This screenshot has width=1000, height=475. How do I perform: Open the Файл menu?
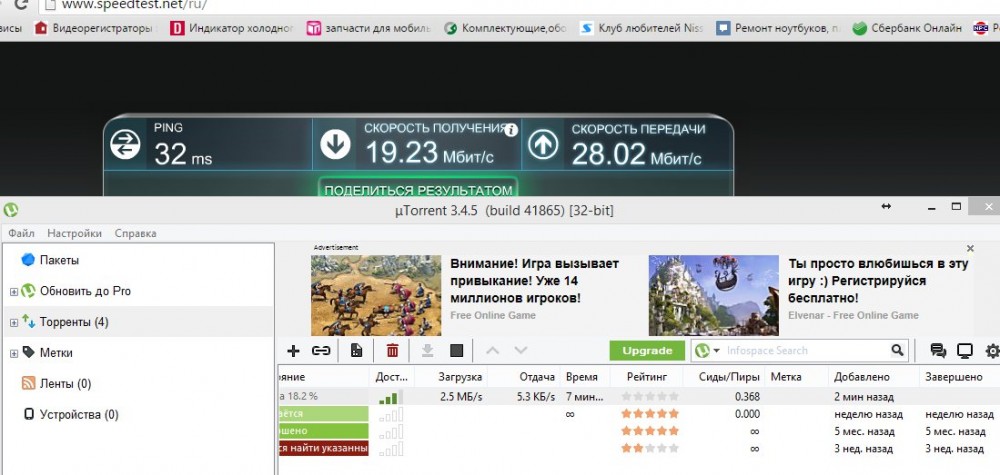point(21,233)
